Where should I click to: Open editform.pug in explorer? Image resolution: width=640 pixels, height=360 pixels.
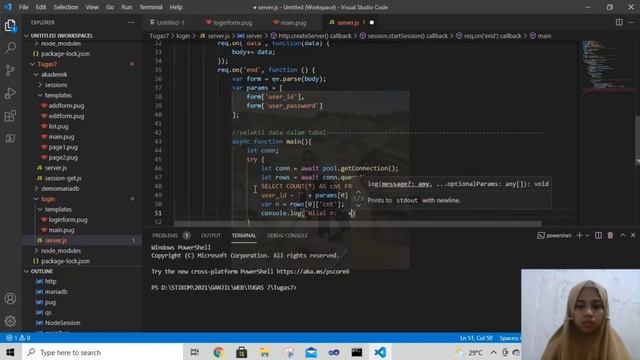tap(66, 116)
